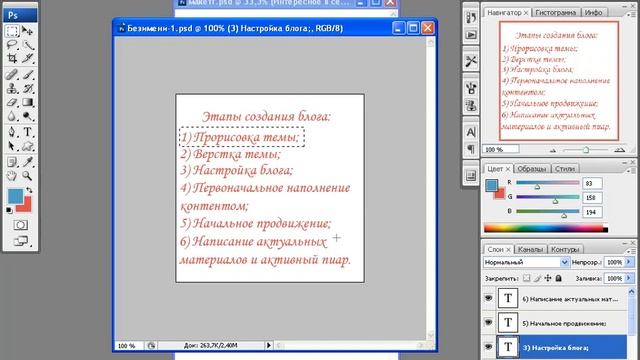640x360 pixels.
Task: Open the foreground color swatch in the toolbox
Action: pos(16,196)
